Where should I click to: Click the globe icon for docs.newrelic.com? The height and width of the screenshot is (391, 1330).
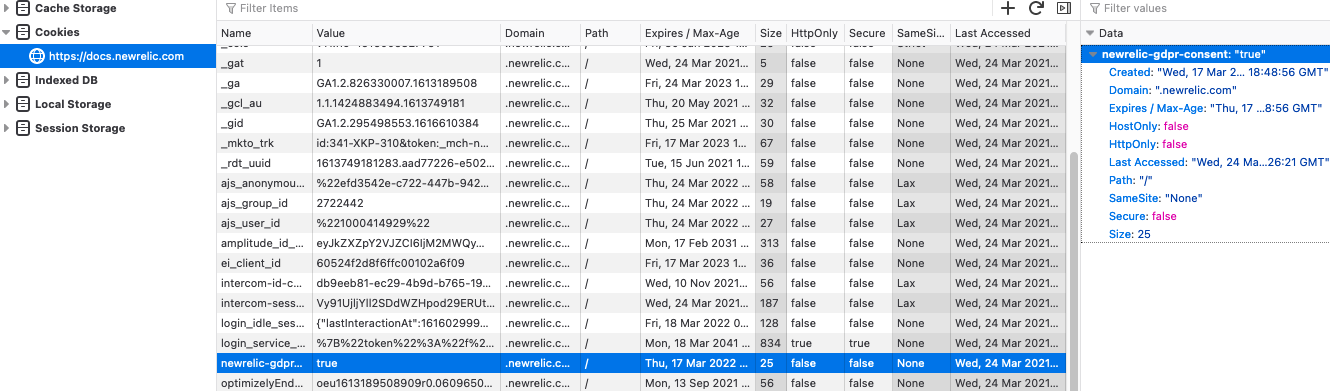[36, 56]
